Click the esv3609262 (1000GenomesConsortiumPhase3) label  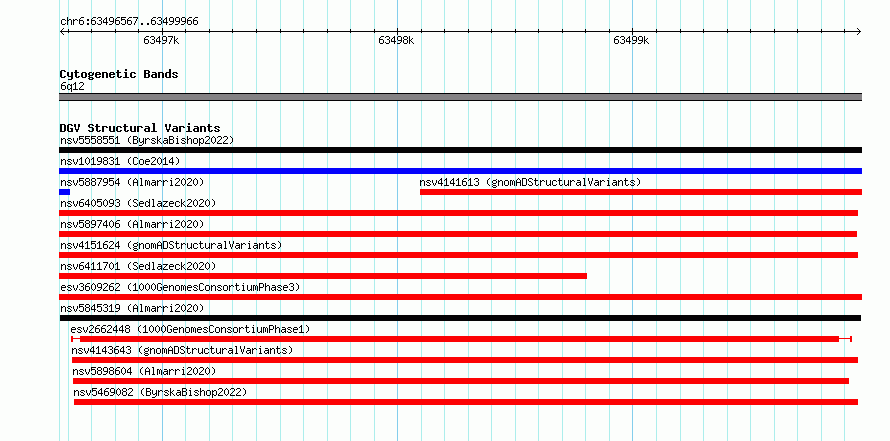click(180, 287)
